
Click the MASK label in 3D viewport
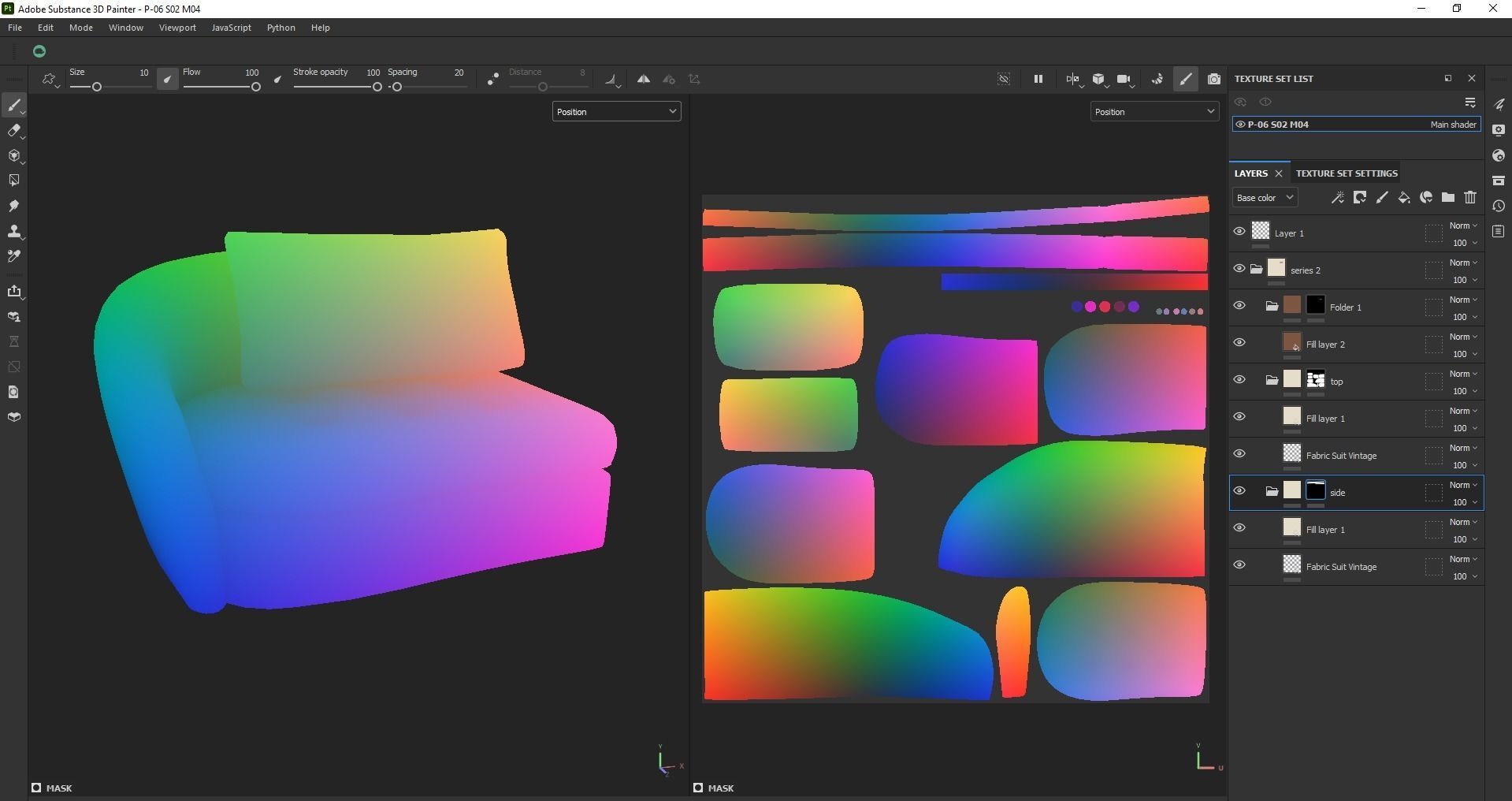point(59,788)
